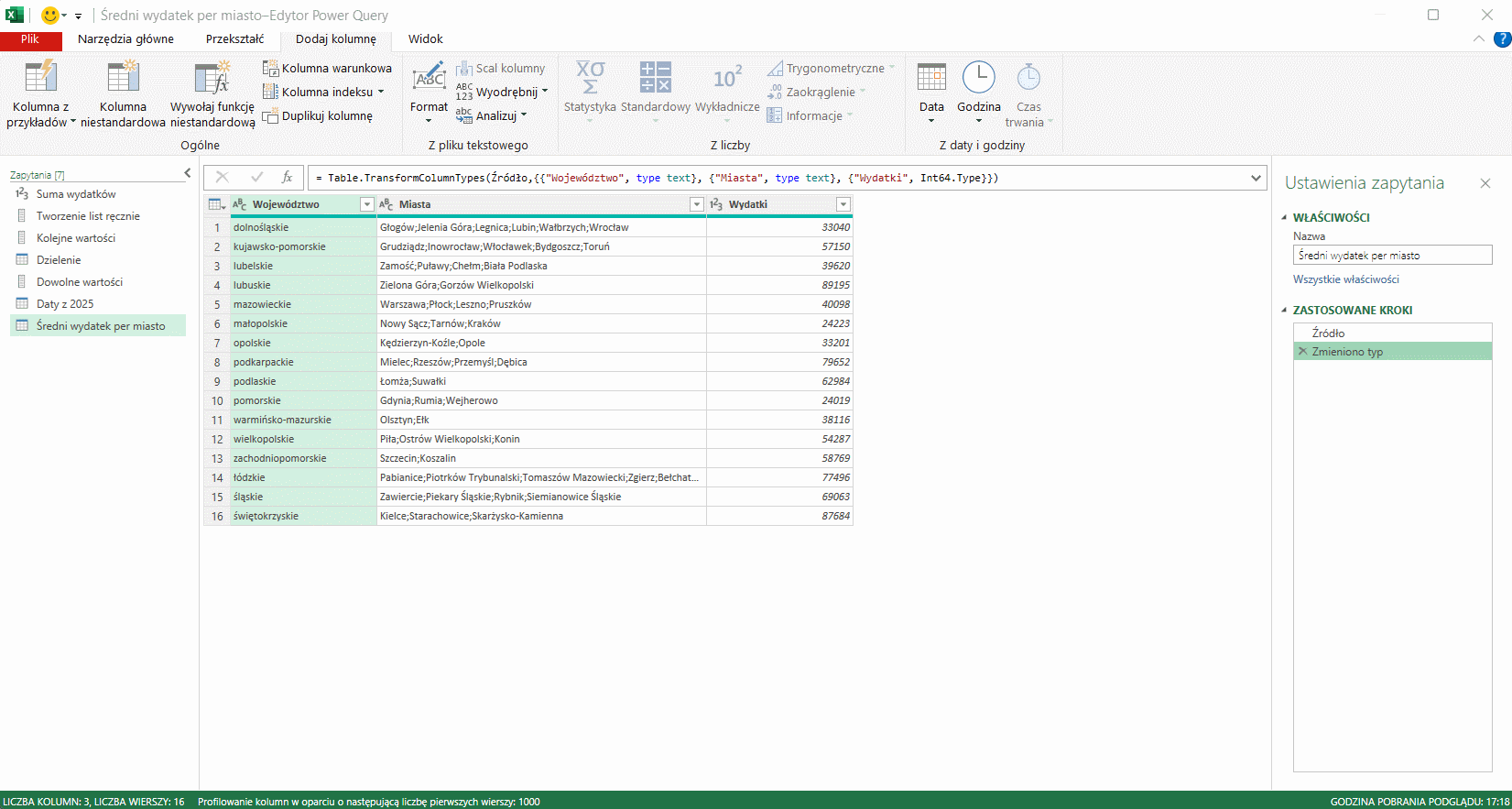Select row number 10
Screen dimensions: 1512x809
217,400
